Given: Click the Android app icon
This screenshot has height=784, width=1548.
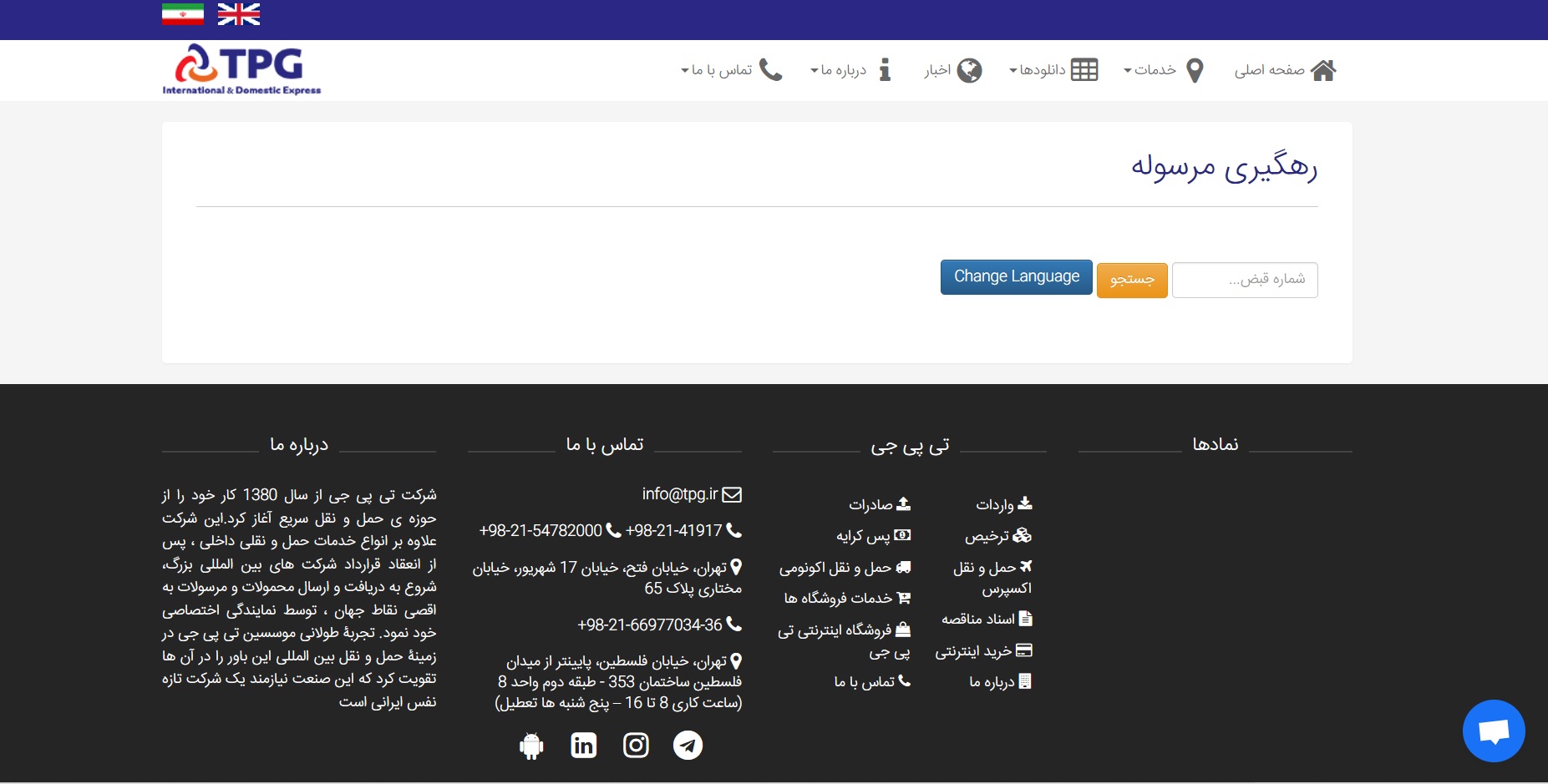Looking at the screenshot, I should (x=531, y=746).
